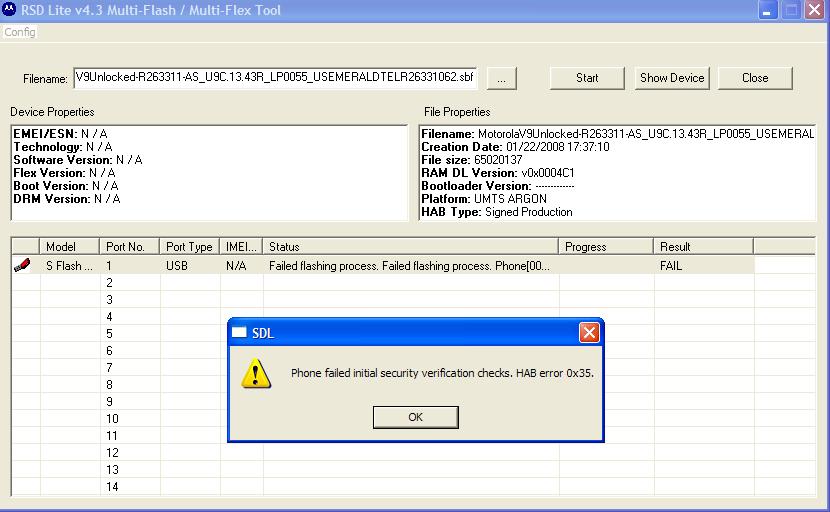Image resolution: width=830 pixels, height=512 pixels.
Task: Click the HAB error 0x35 message text
Action: (443, 373)
